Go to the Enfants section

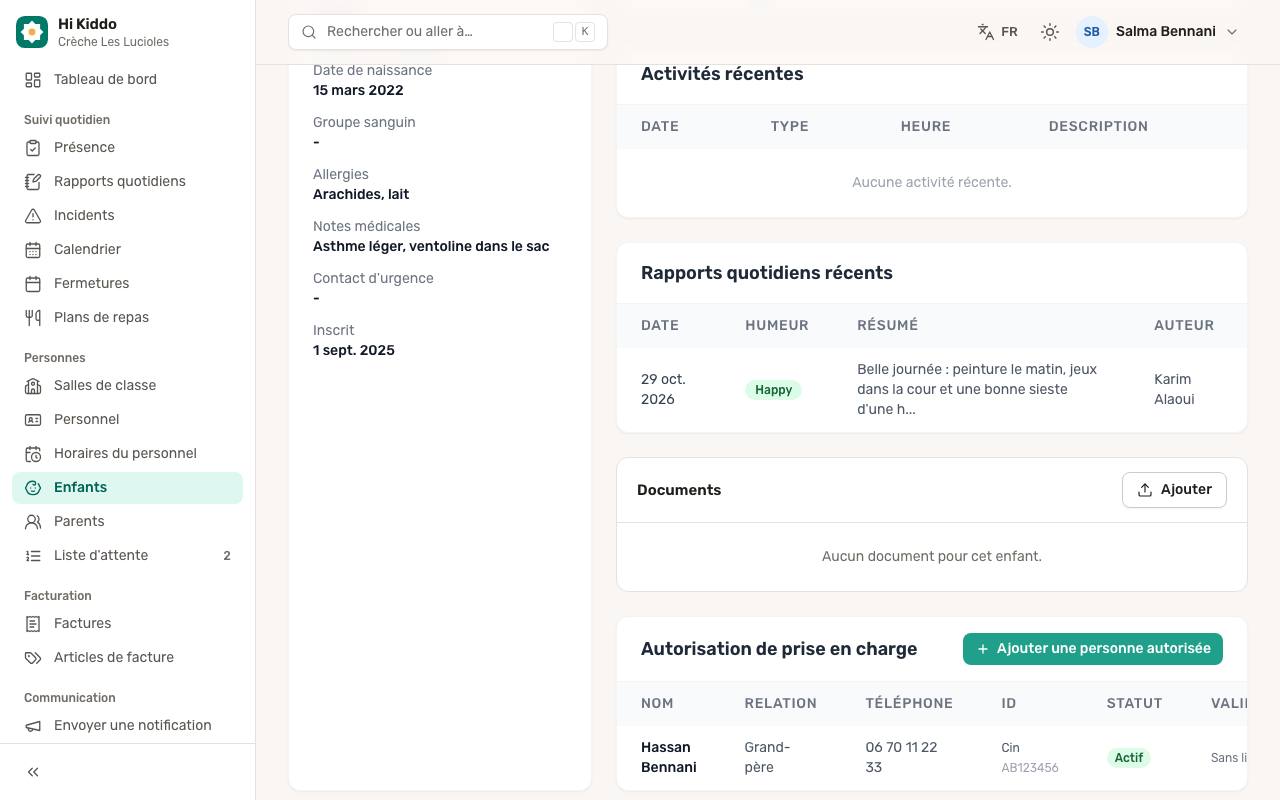click(x=127, y=488)
